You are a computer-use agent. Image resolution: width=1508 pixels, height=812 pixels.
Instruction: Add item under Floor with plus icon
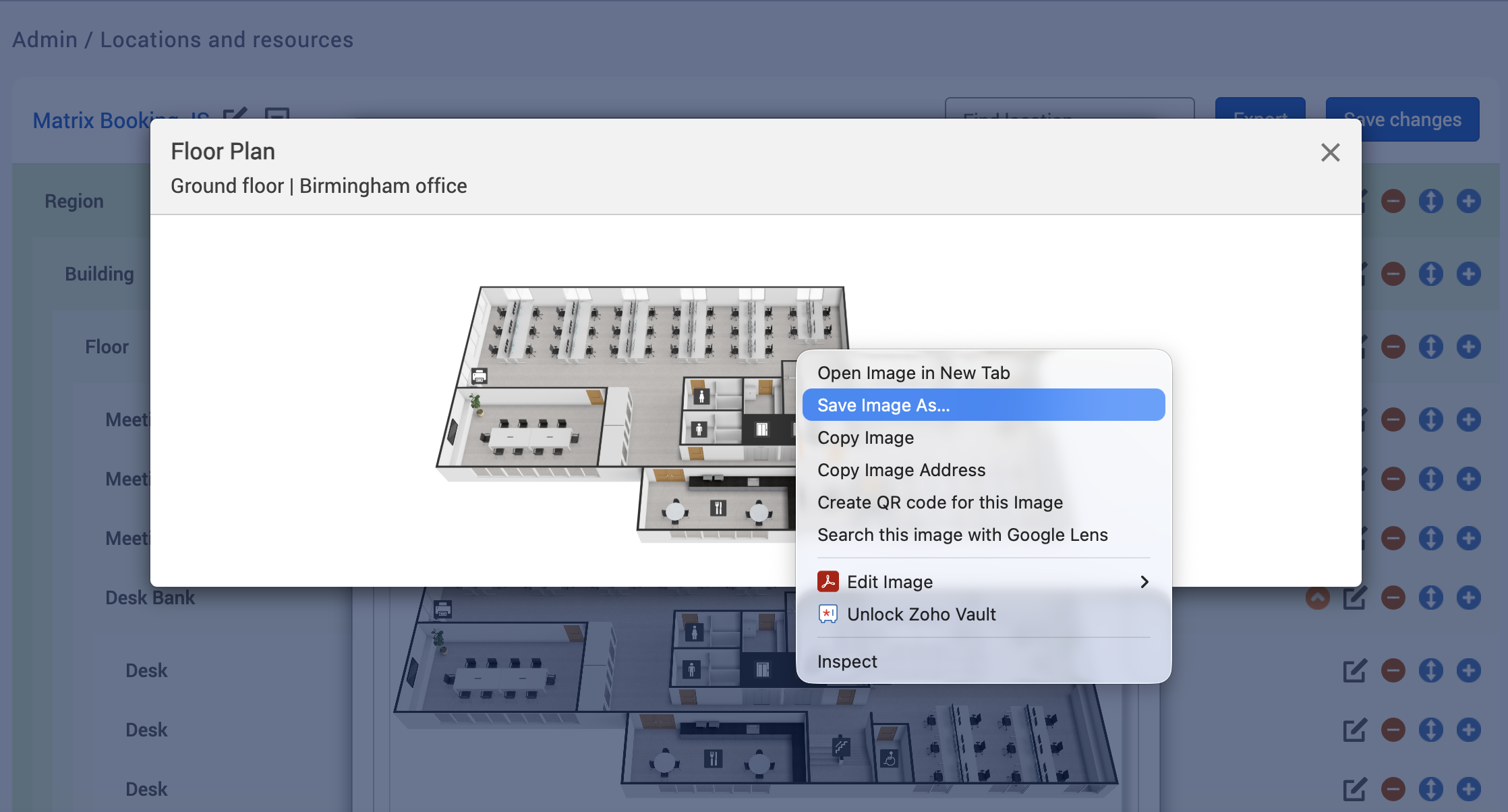coord(1469,347)
